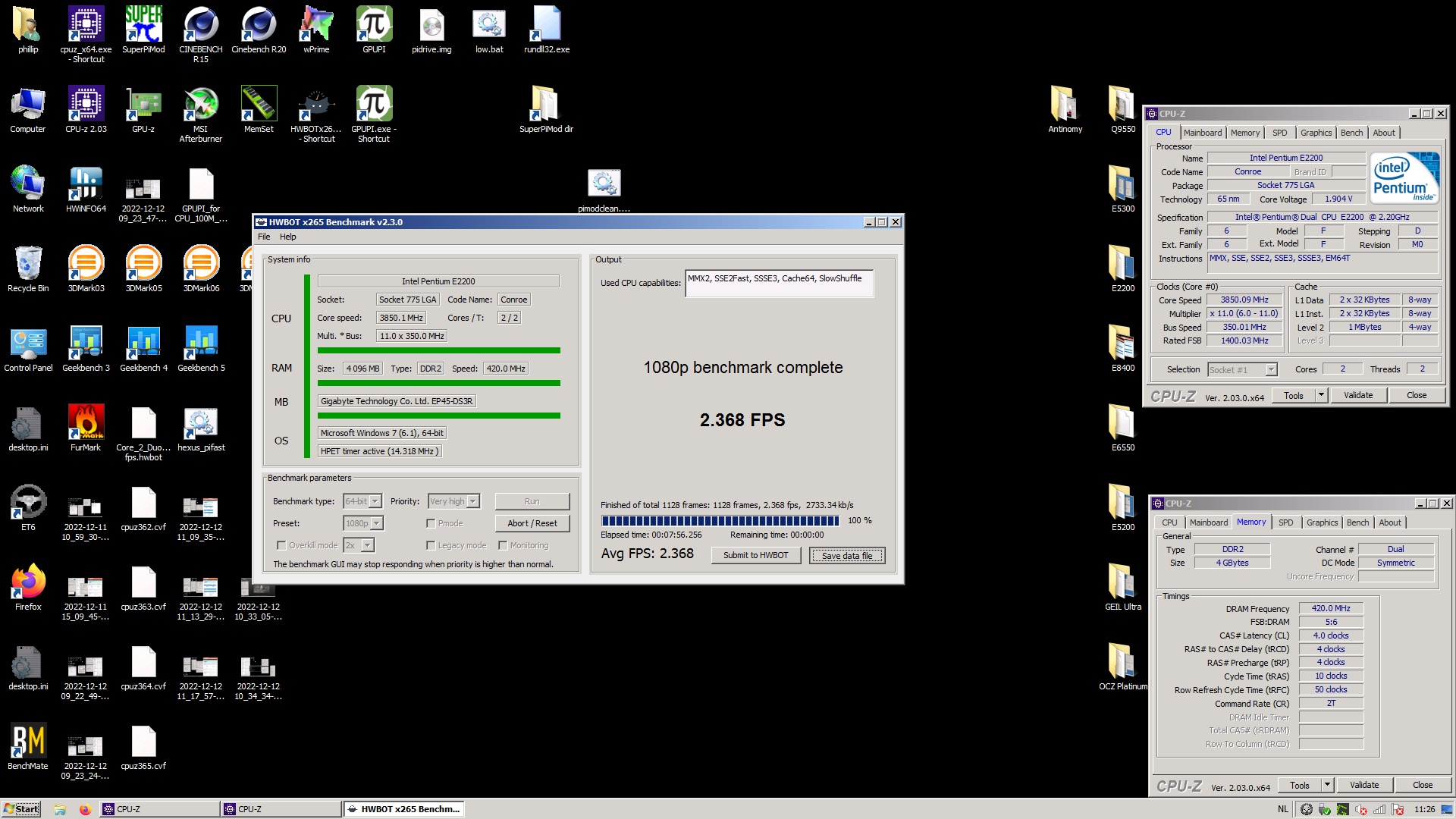Switch to Bench tab in upper CPU-Z window
Viewport: 1456px width, 819px height.
pyautogui.click(x=1351, y=133)
